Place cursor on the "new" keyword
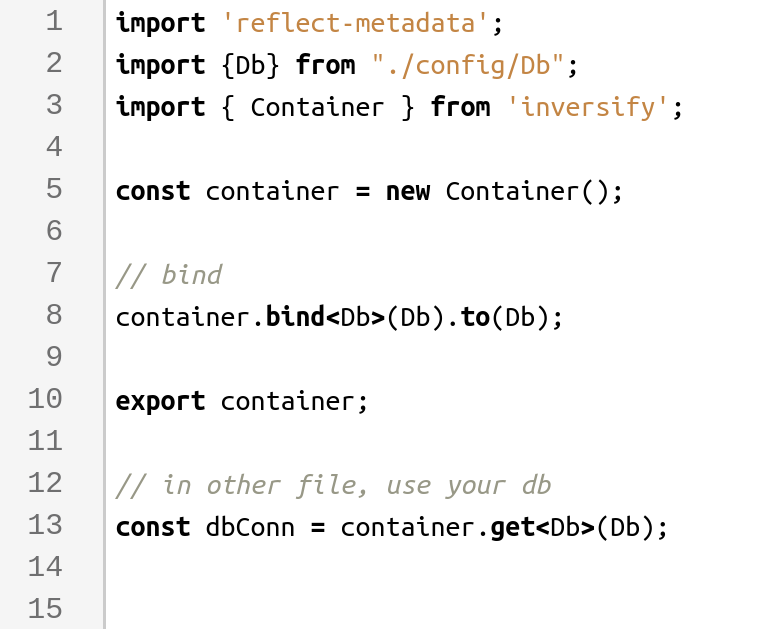This screenshot has height=629, width=783. tap(407, 191)
